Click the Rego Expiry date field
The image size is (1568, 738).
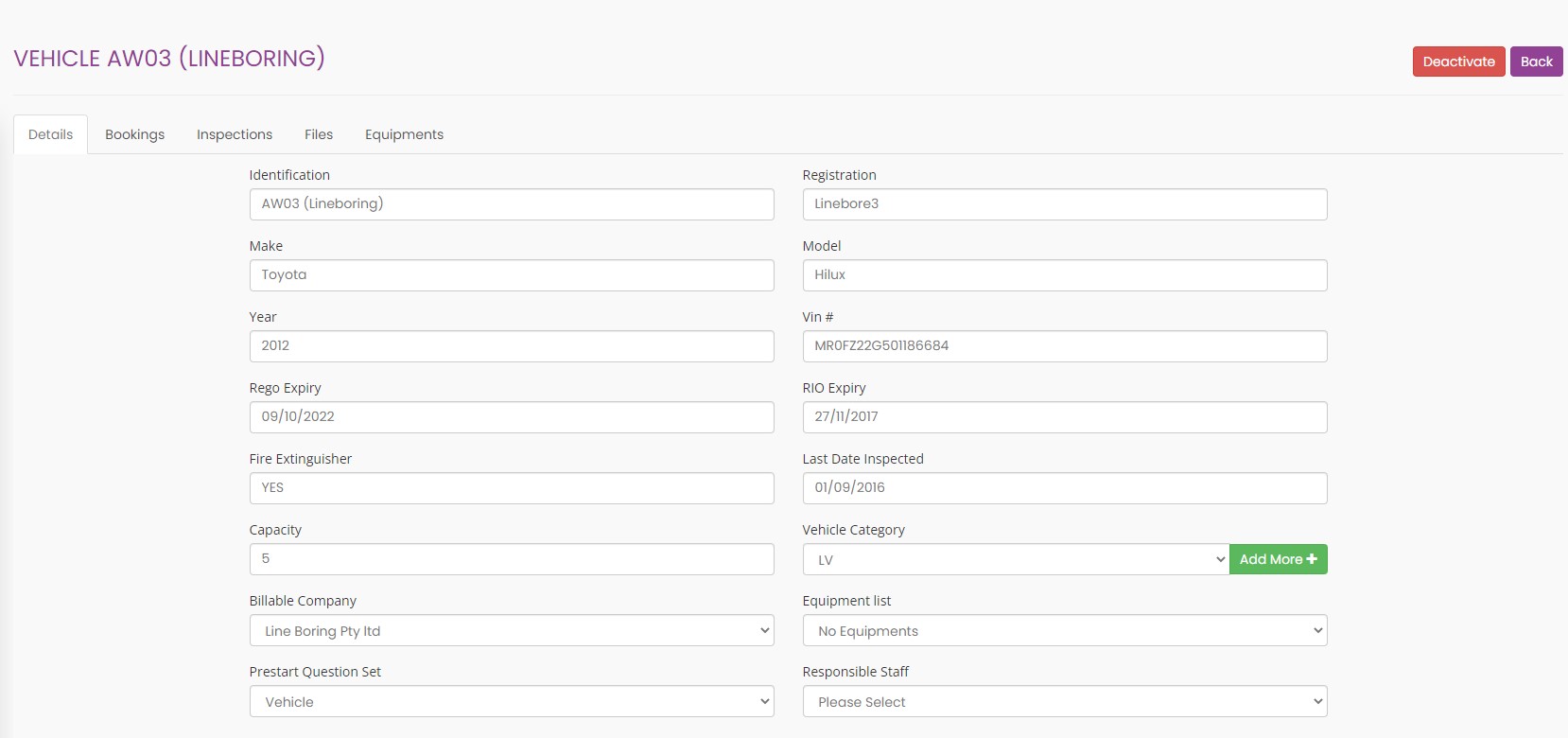(511, 417)
